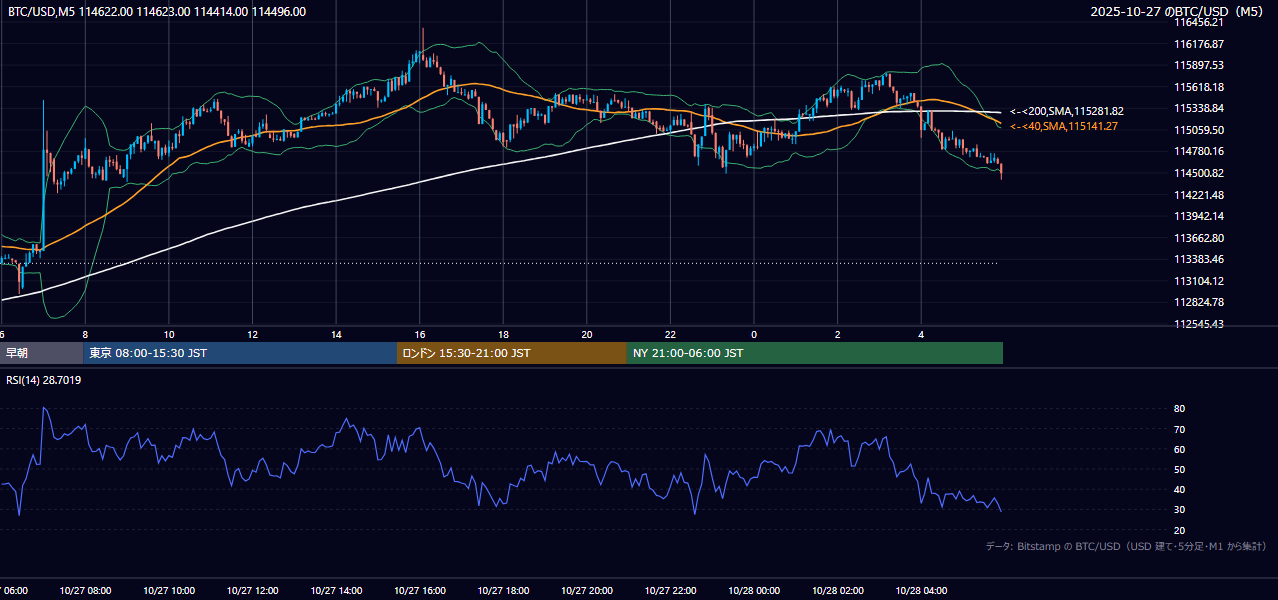Click price axis value 113662.80
The width and height of the screenshot is (1278, 600).
pos(1199,238)
